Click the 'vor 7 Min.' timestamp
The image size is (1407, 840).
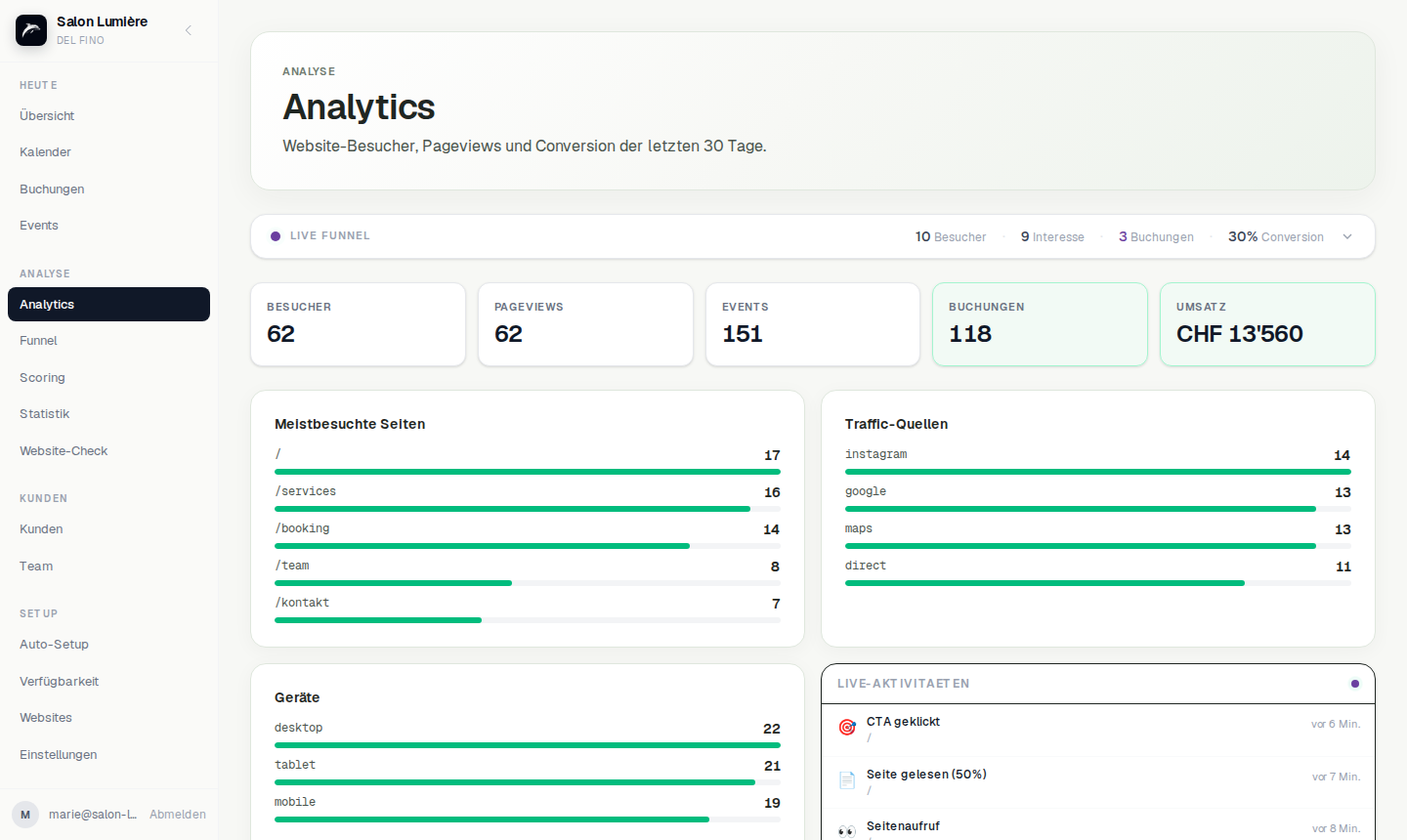1336,777
